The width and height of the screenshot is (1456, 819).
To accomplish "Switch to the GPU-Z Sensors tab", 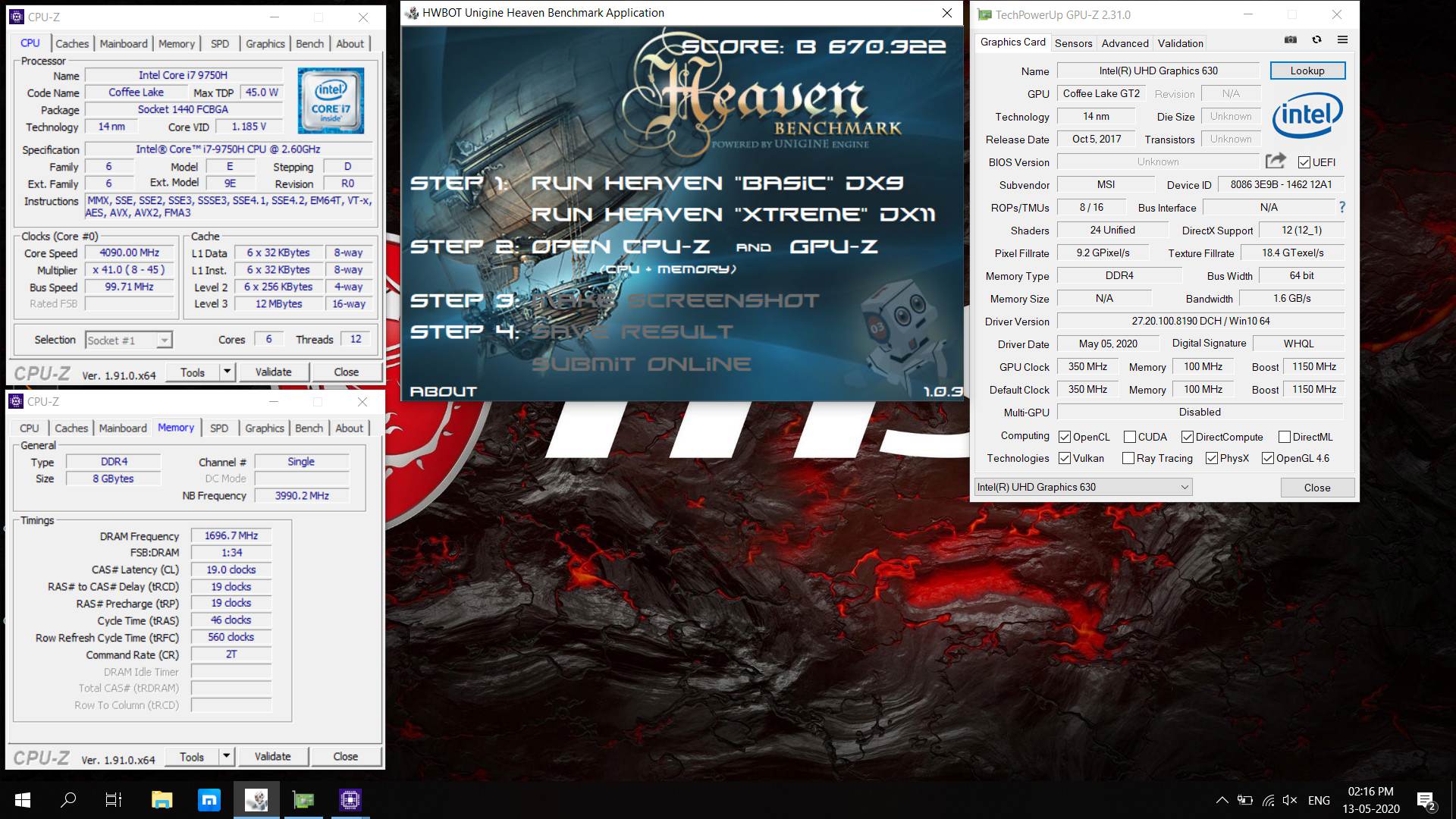I will click(1073, 43).
